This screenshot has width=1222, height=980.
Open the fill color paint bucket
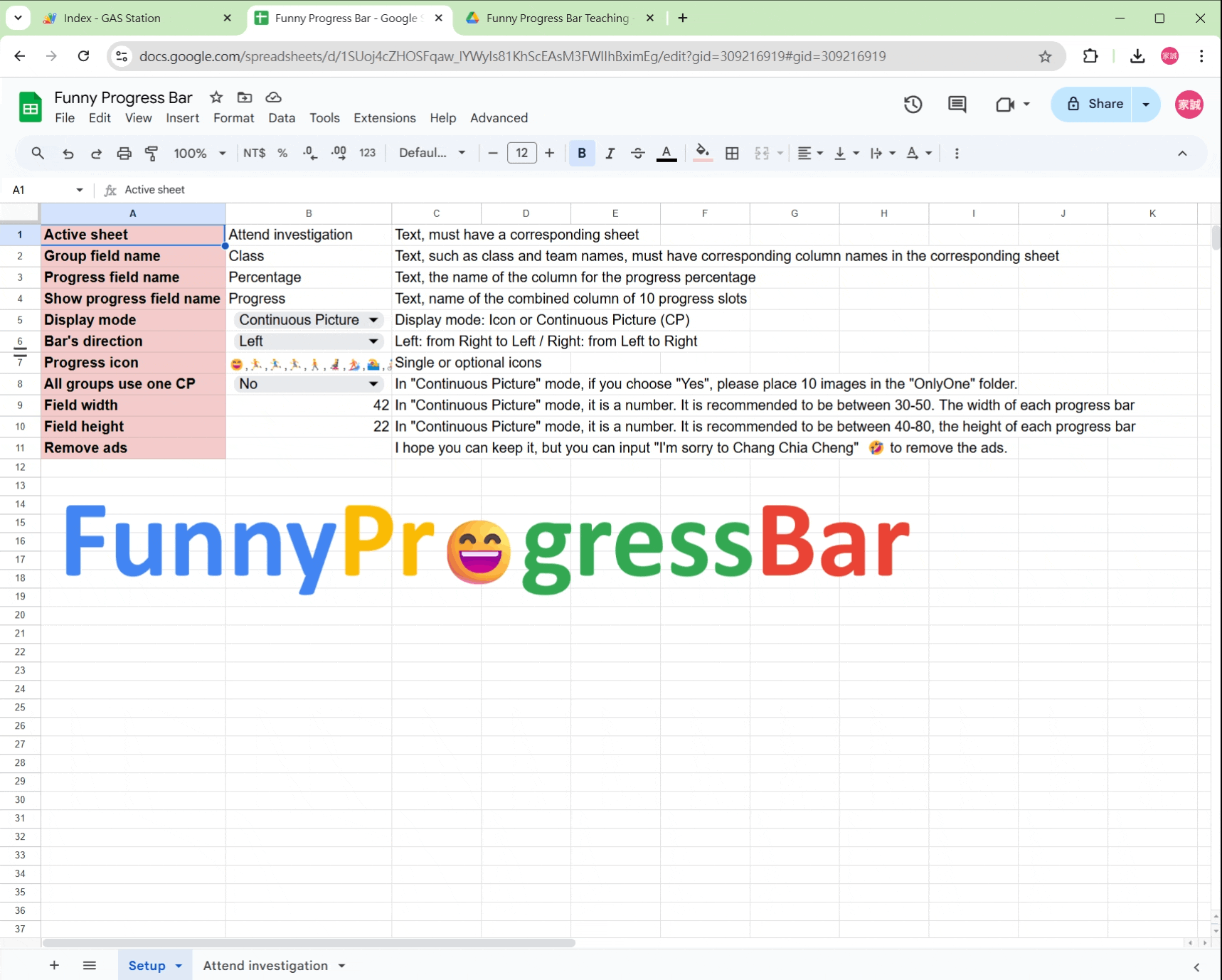[702, 153]
